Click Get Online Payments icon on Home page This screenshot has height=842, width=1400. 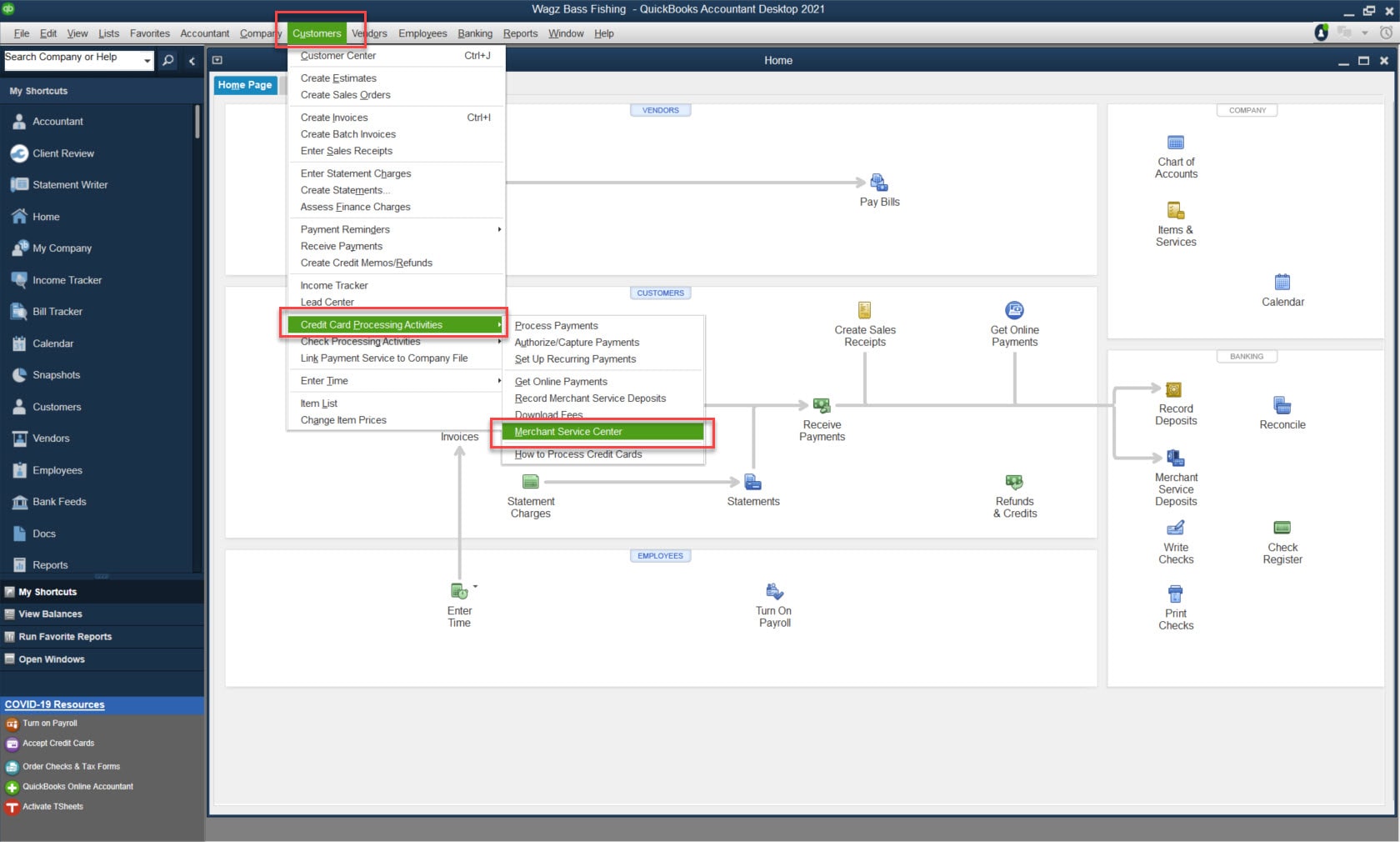[1014, 310]
